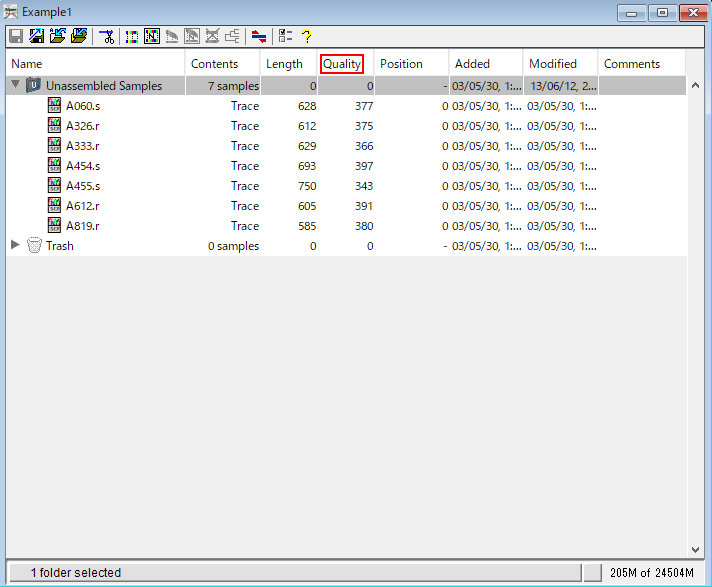Click the scrollbar down arrow
712x587 pixels.
pos(695,549)
